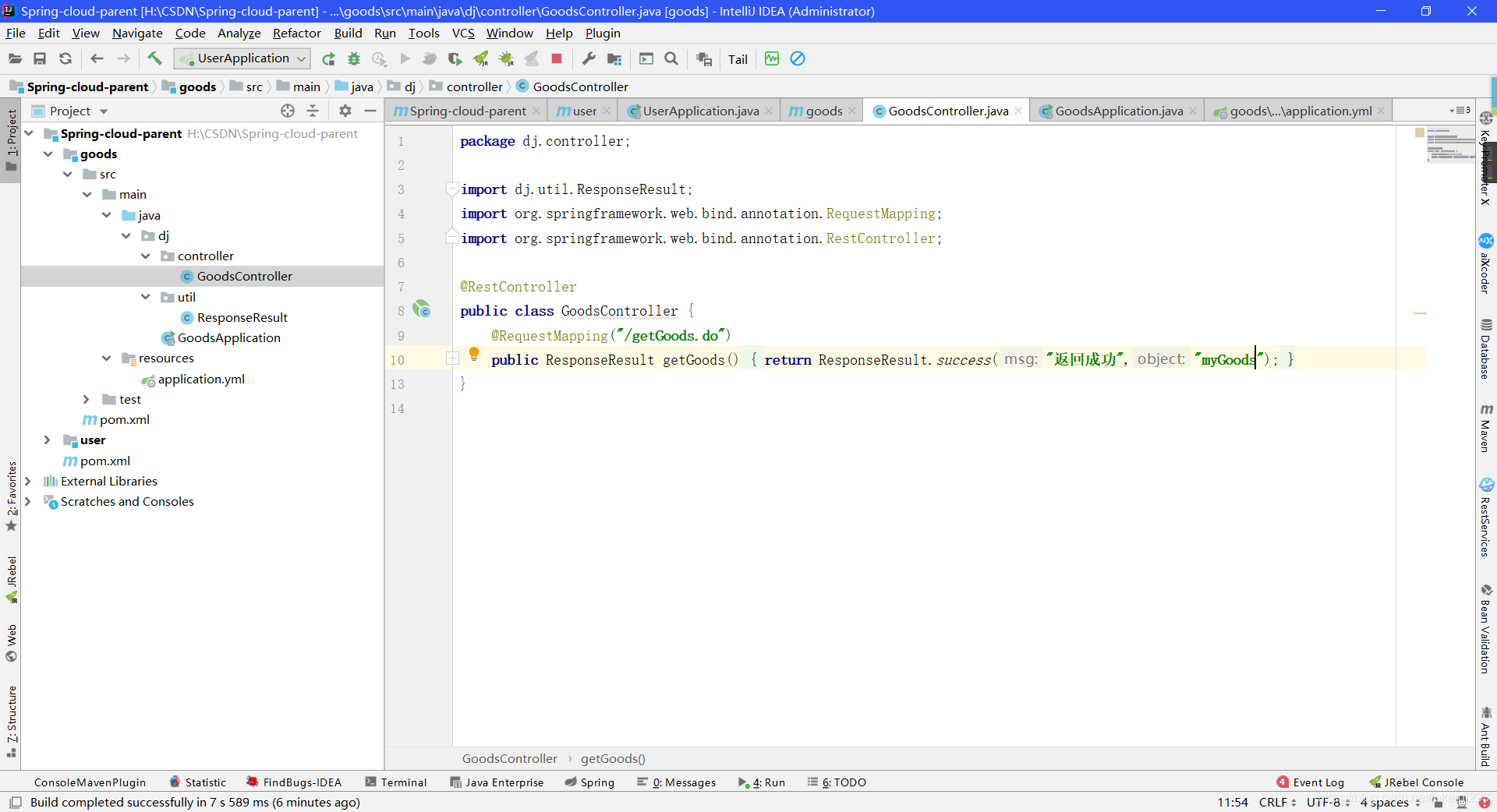Screen dimensions: 1497x812
Task: Close the GoodsController.java tab
Action: click(x=1018, y=111)
